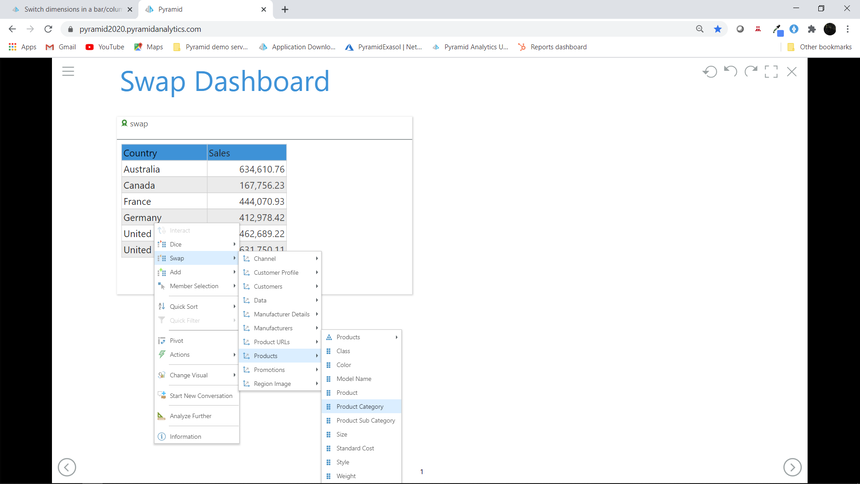
Task: Expand Manufacturers dimension
Action: tap(280, 328)
